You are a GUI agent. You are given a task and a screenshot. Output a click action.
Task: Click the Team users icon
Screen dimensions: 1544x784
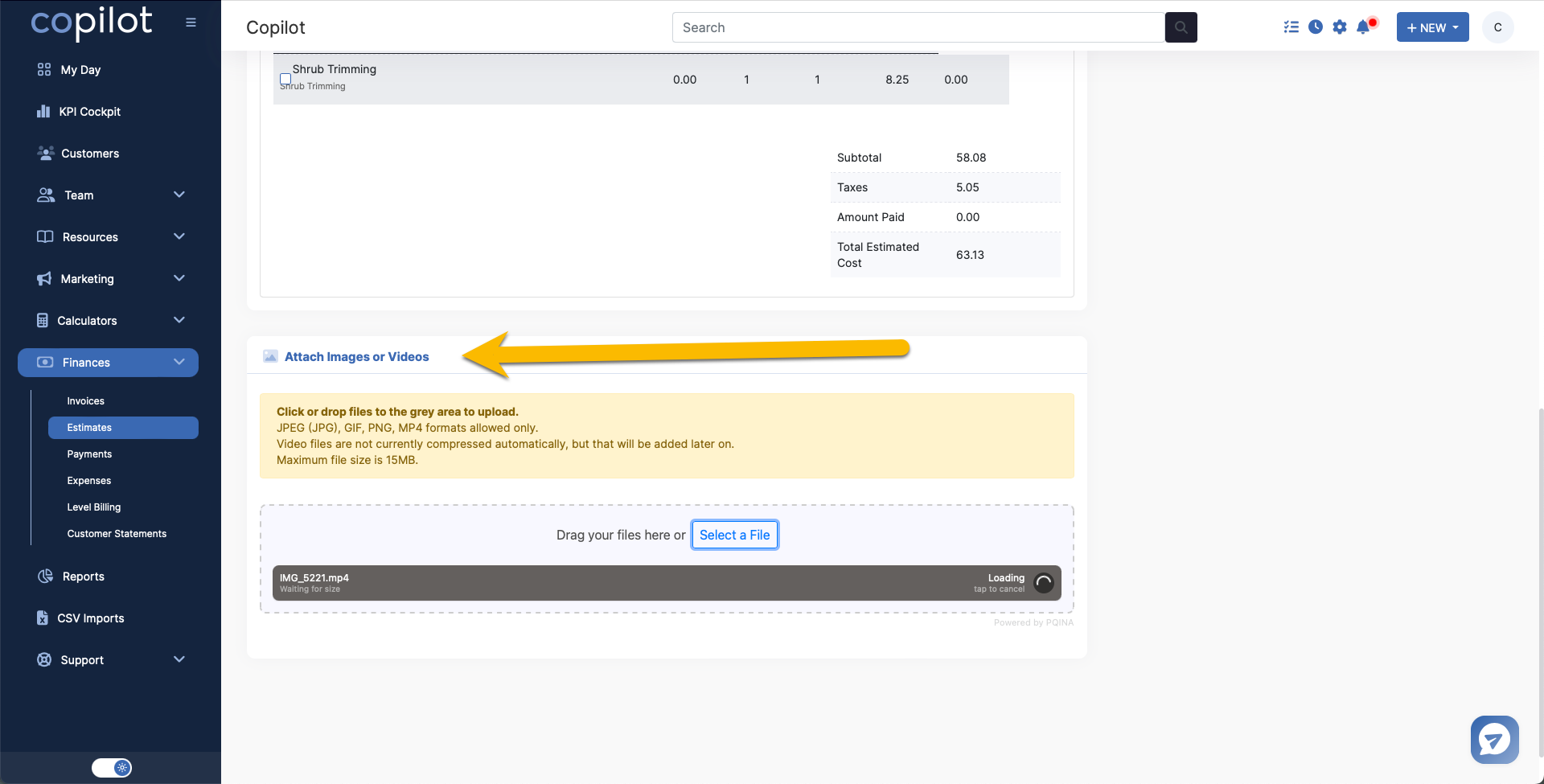pyautogui.click(x=46, y=195)
